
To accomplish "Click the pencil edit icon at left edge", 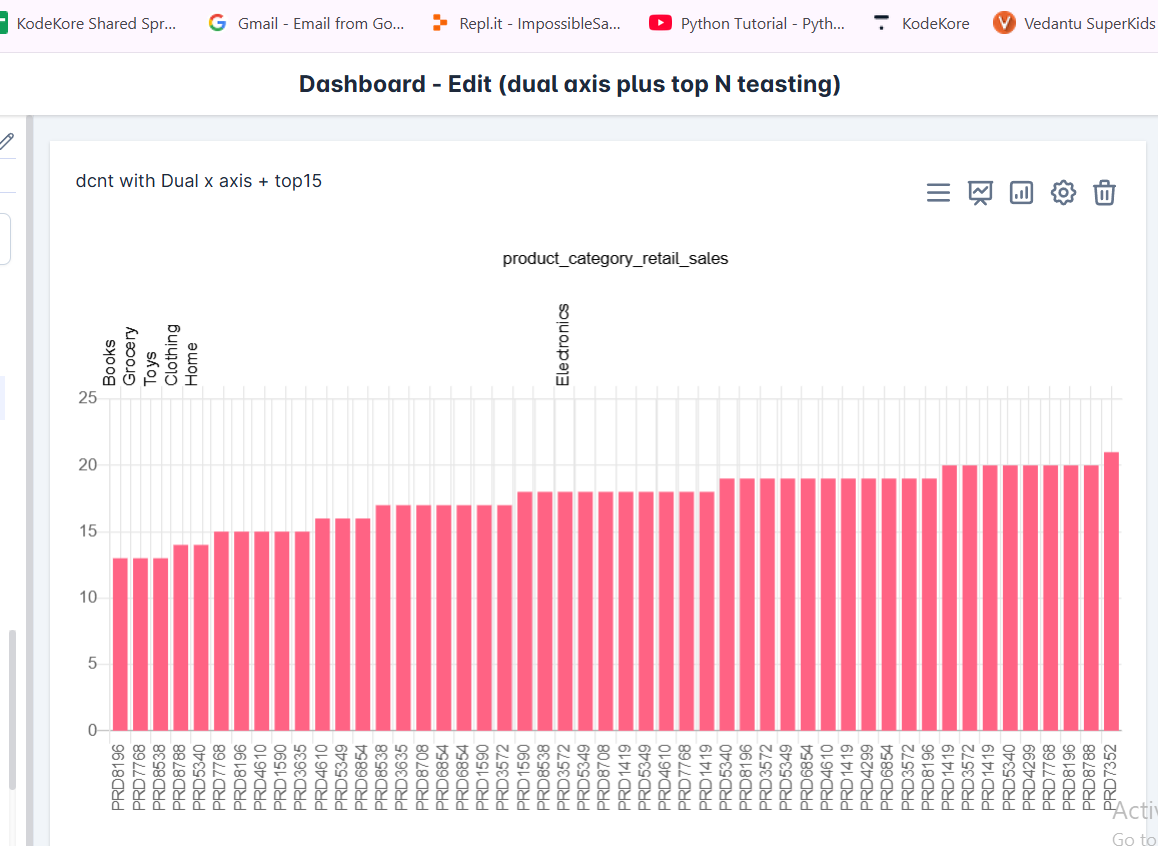I will pyautogui.click(x=7, y=142).
